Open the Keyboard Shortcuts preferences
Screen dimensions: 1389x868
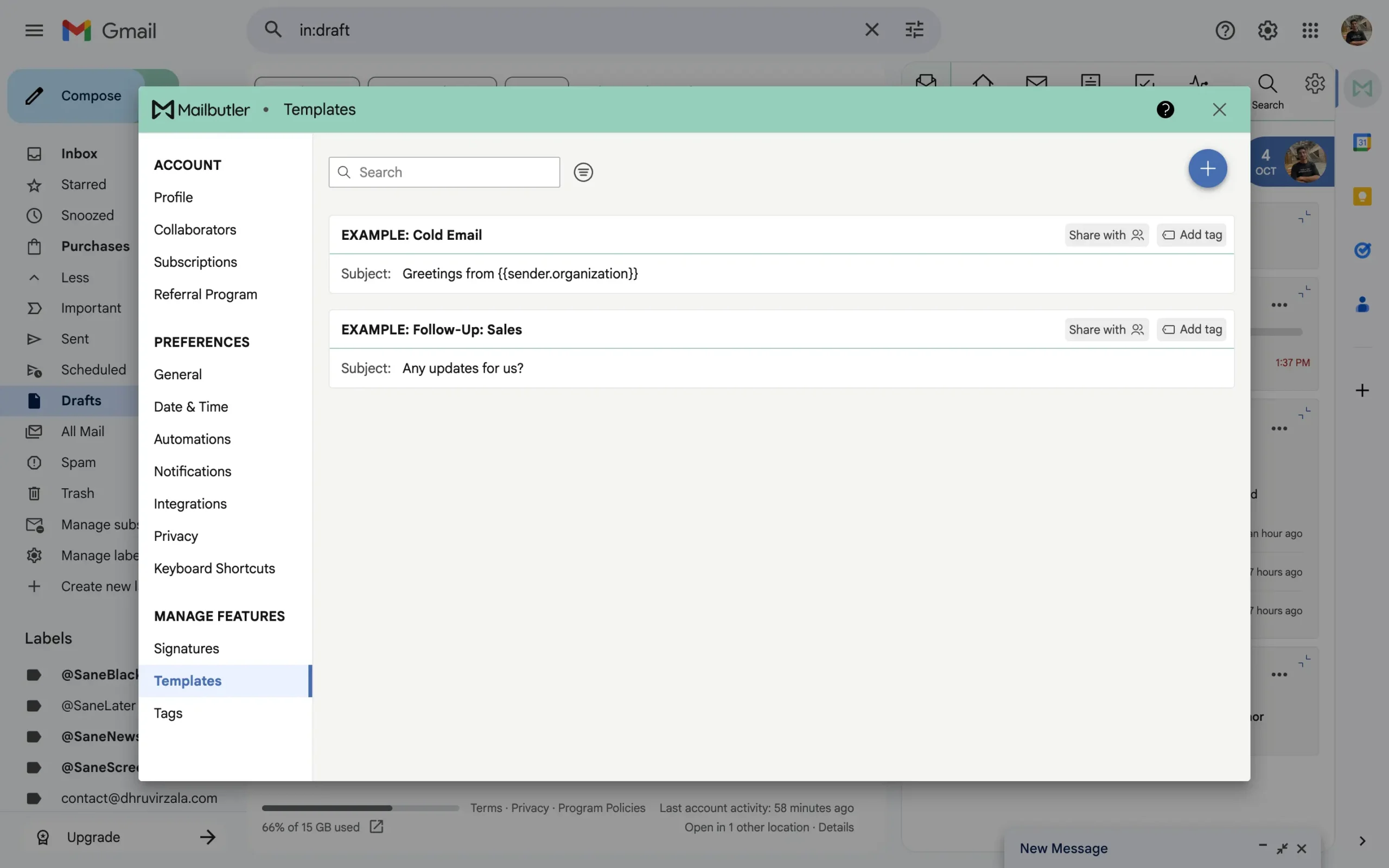coord(214,569)
